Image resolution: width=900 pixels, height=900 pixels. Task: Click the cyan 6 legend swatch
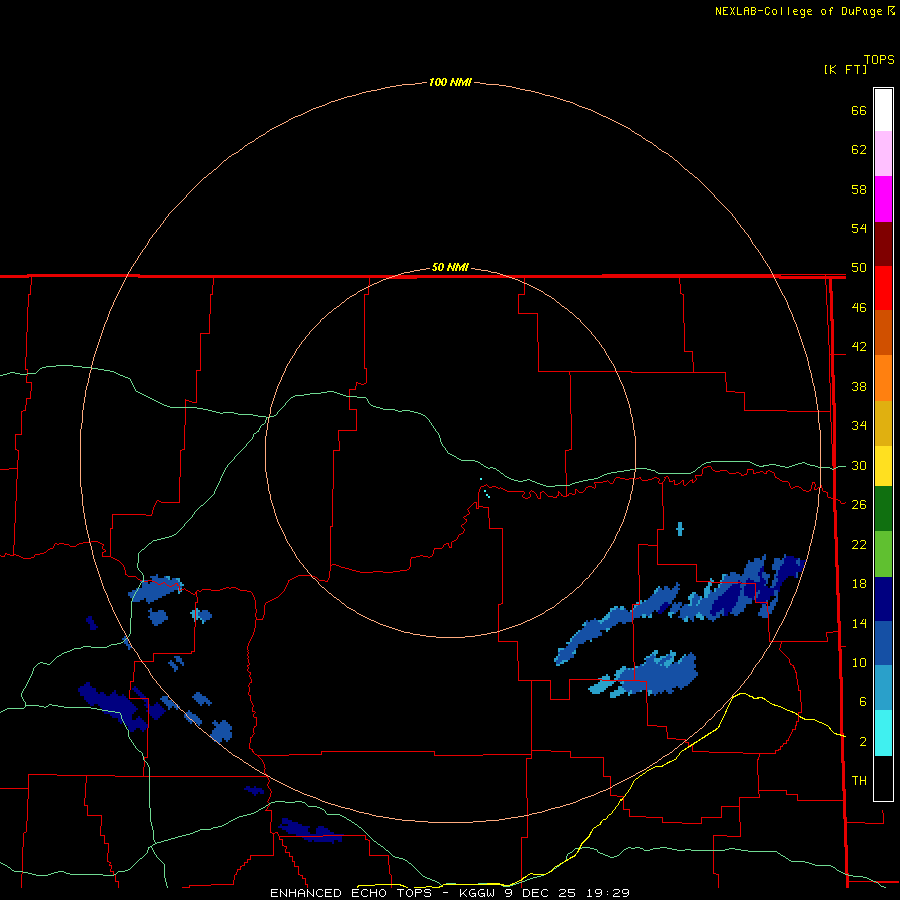coord(883,733)
